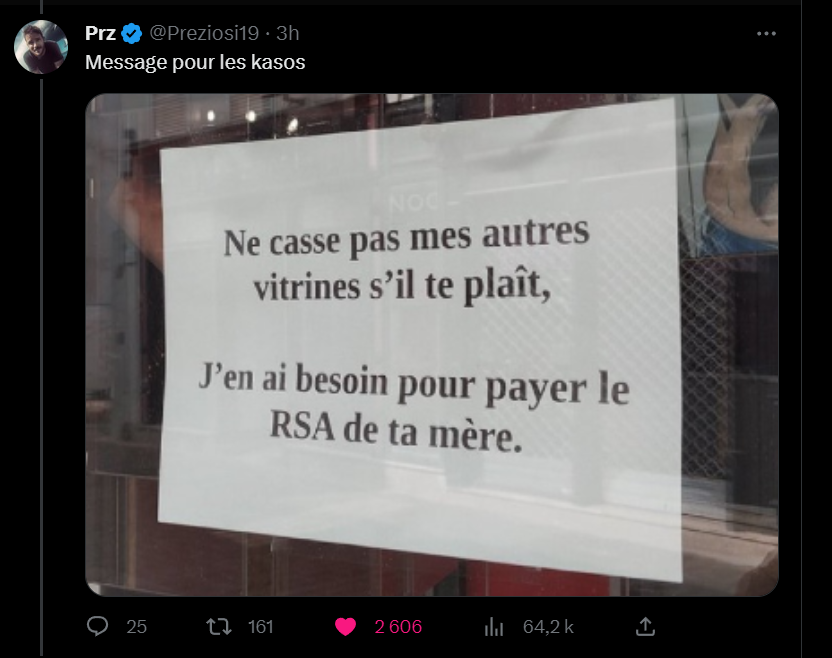
Task: Click the printed text 'RSA de ta mère' in photo
Action: [x=396, y=431]
